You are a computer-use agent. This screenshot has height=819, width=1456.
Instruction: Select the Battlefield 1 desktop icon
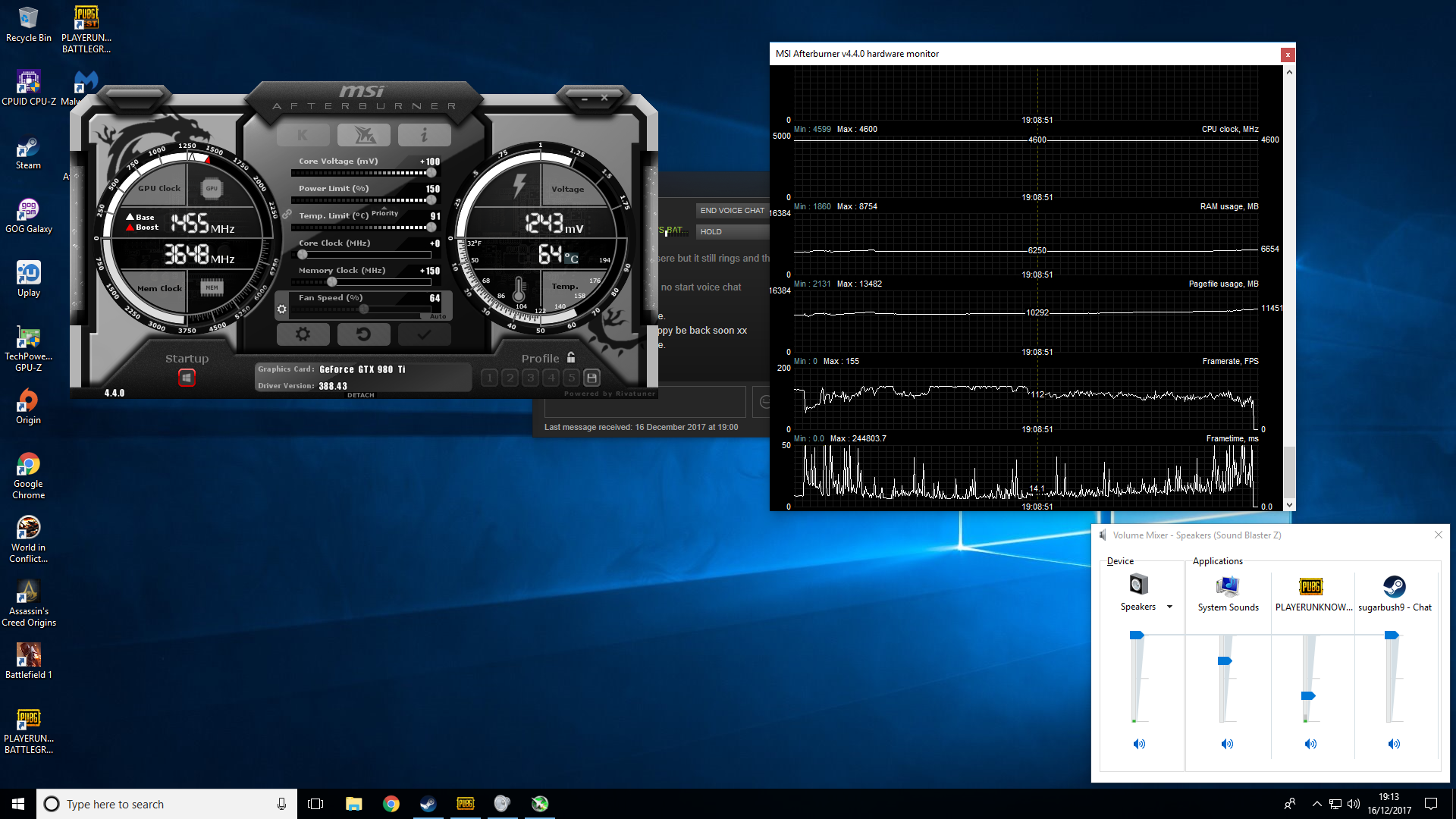tap(29, 661)
